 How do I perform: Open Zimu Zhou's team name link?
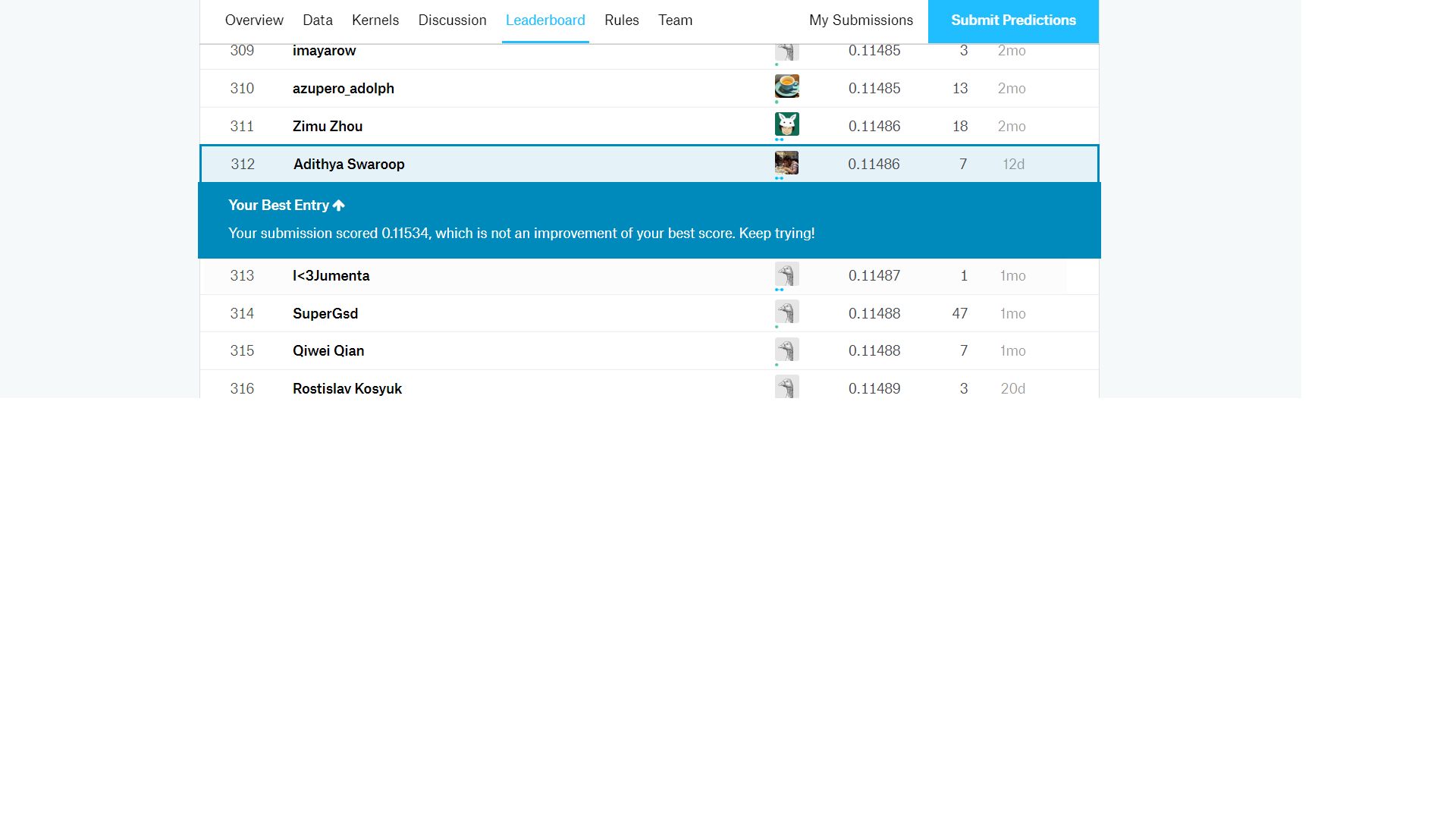pos(327,127)
